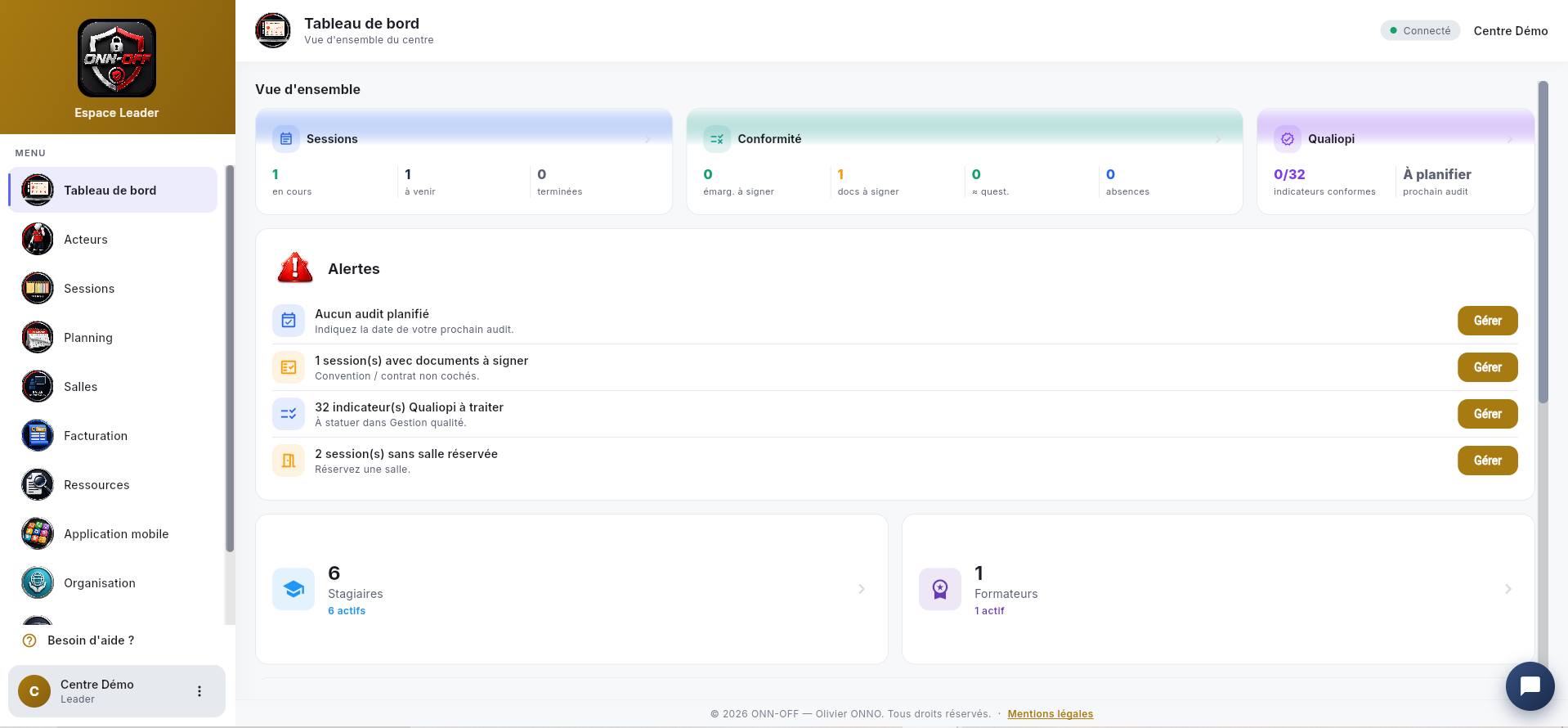Image resolution: width=1568 pixels, height=728 pixels.
Task: Click Centre Démo name in header
Action: pos(1511,31)
